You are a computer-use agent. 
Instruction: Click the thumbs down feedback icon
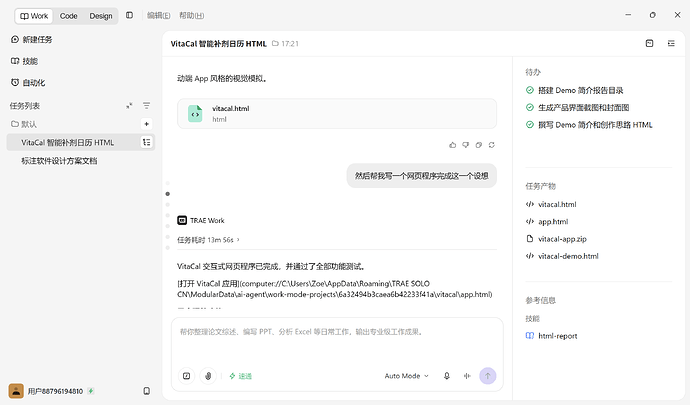(x=466, y=145)
